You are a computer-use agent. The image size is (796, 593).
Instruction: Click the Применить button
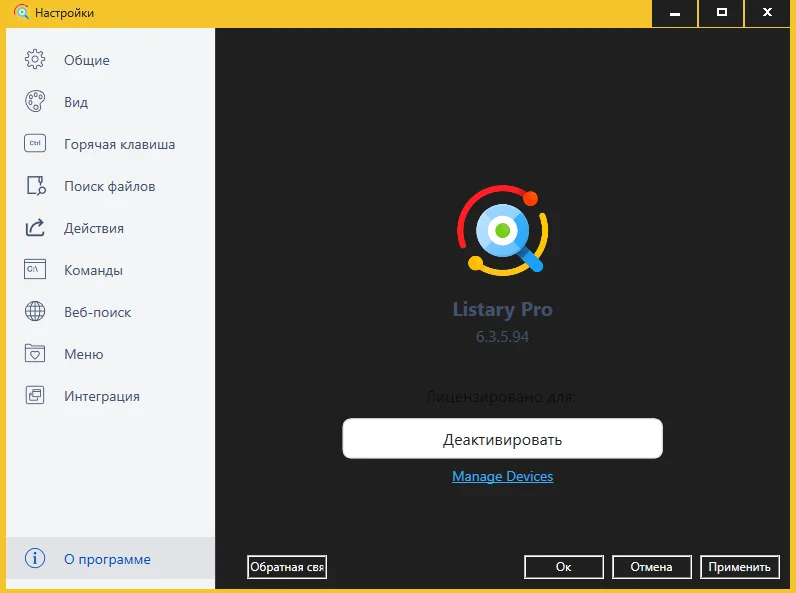pyautogui.click(x=740, y=567)
